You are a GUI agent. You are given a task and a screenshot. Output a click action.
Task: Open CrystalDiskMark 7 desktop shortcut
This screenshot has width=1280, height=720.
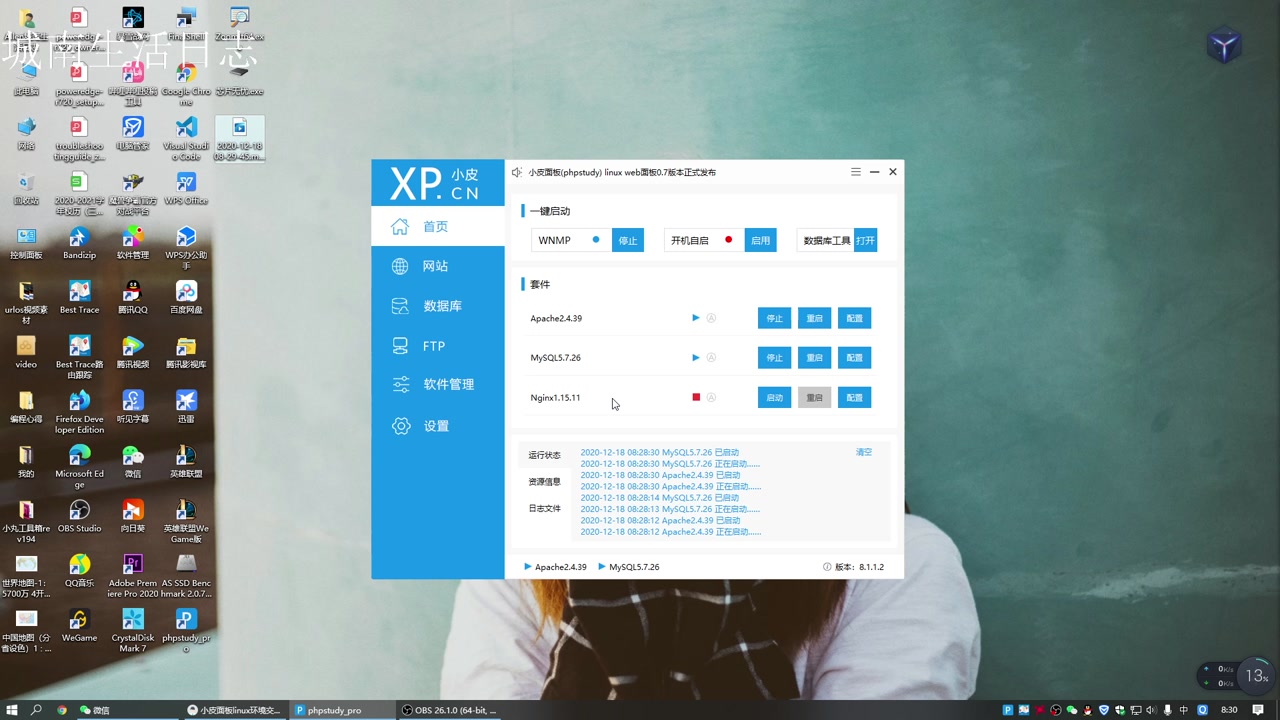133,630
